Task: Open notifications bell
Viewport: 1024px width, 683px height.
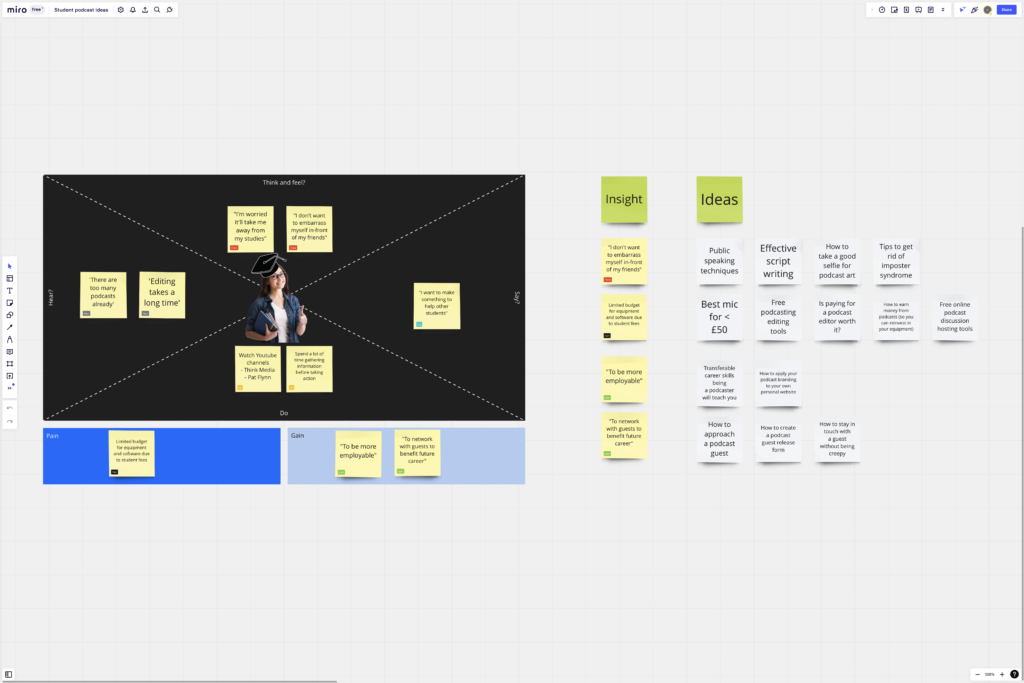Action: point(133,10)
